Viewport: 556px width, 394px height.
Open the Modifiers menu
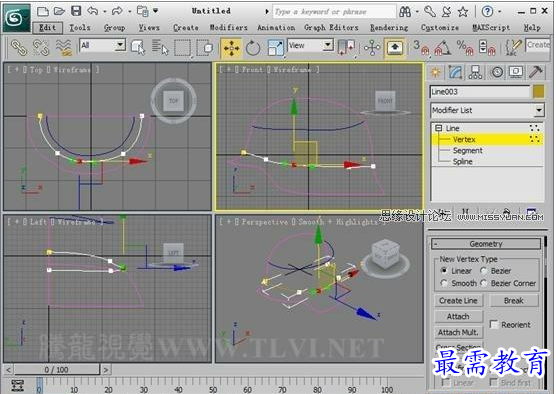(x=228, y=27)
